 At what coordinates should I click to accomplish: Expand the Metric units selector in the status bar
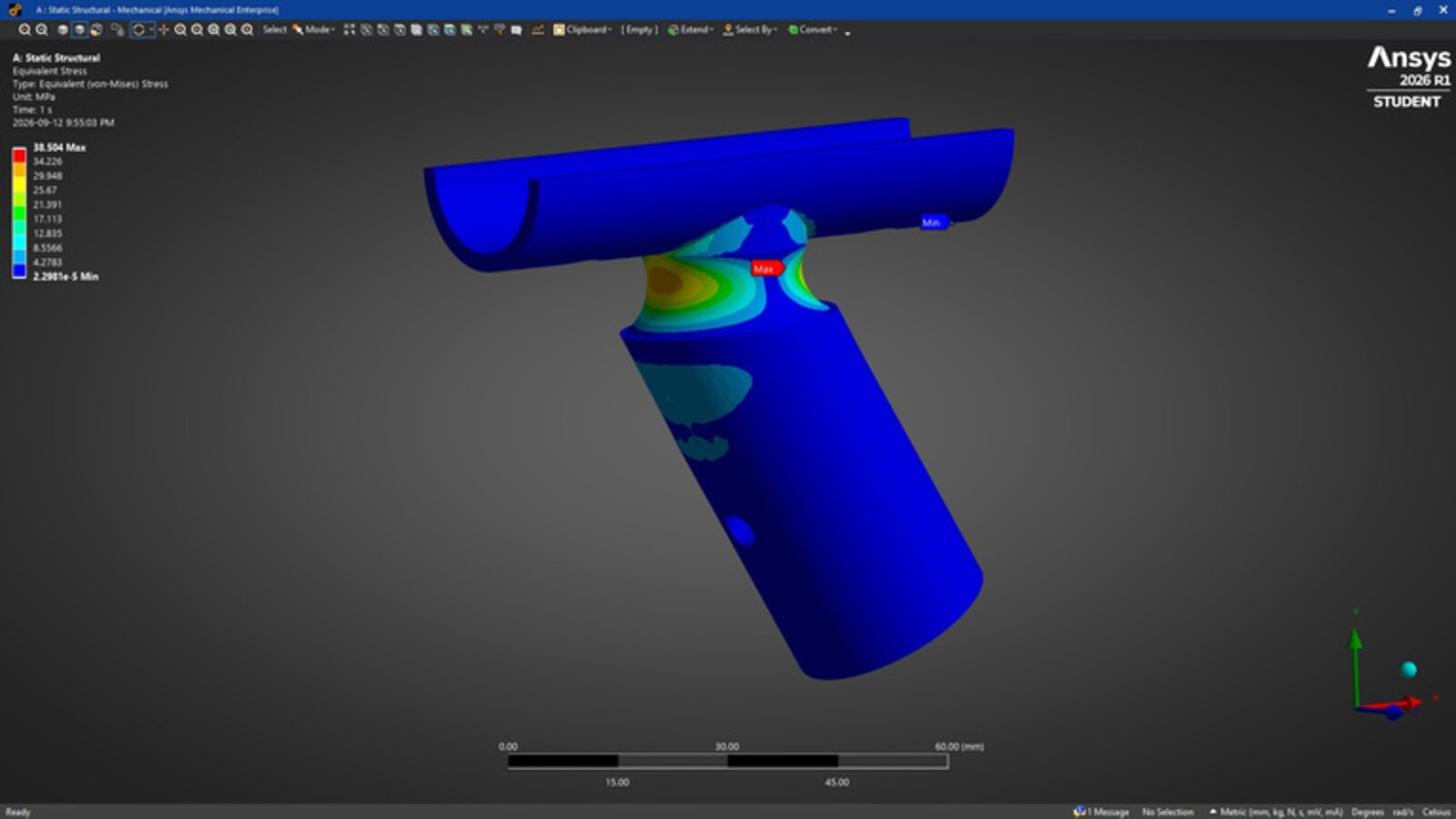pyautogui.click(x=1275, y=812)
